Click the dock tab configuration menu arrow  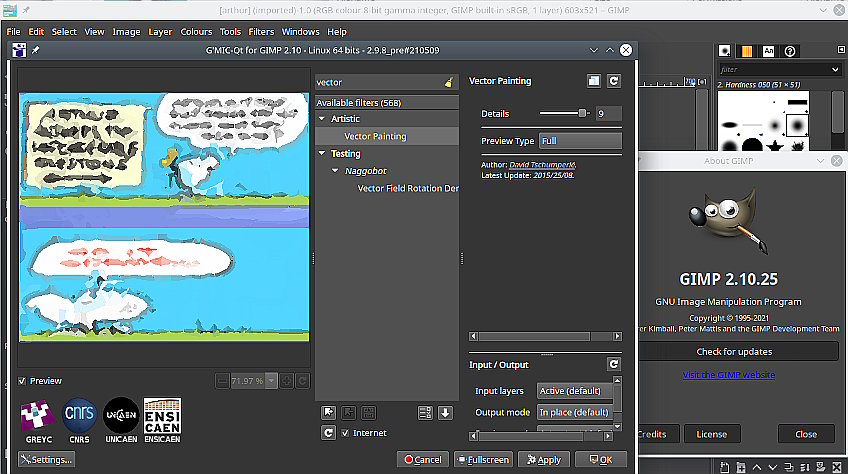[841, 49]
